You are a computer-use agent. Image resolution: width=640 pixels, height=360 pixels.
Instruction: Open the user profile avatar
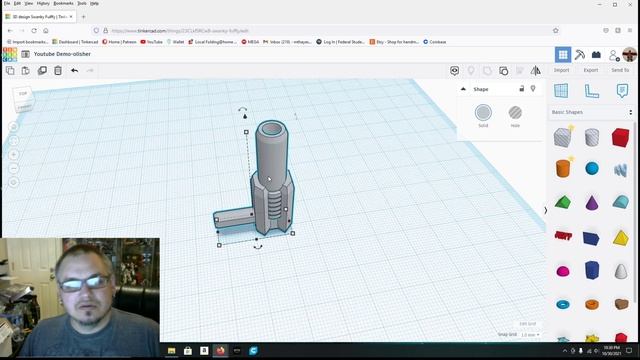click(629, 55)
